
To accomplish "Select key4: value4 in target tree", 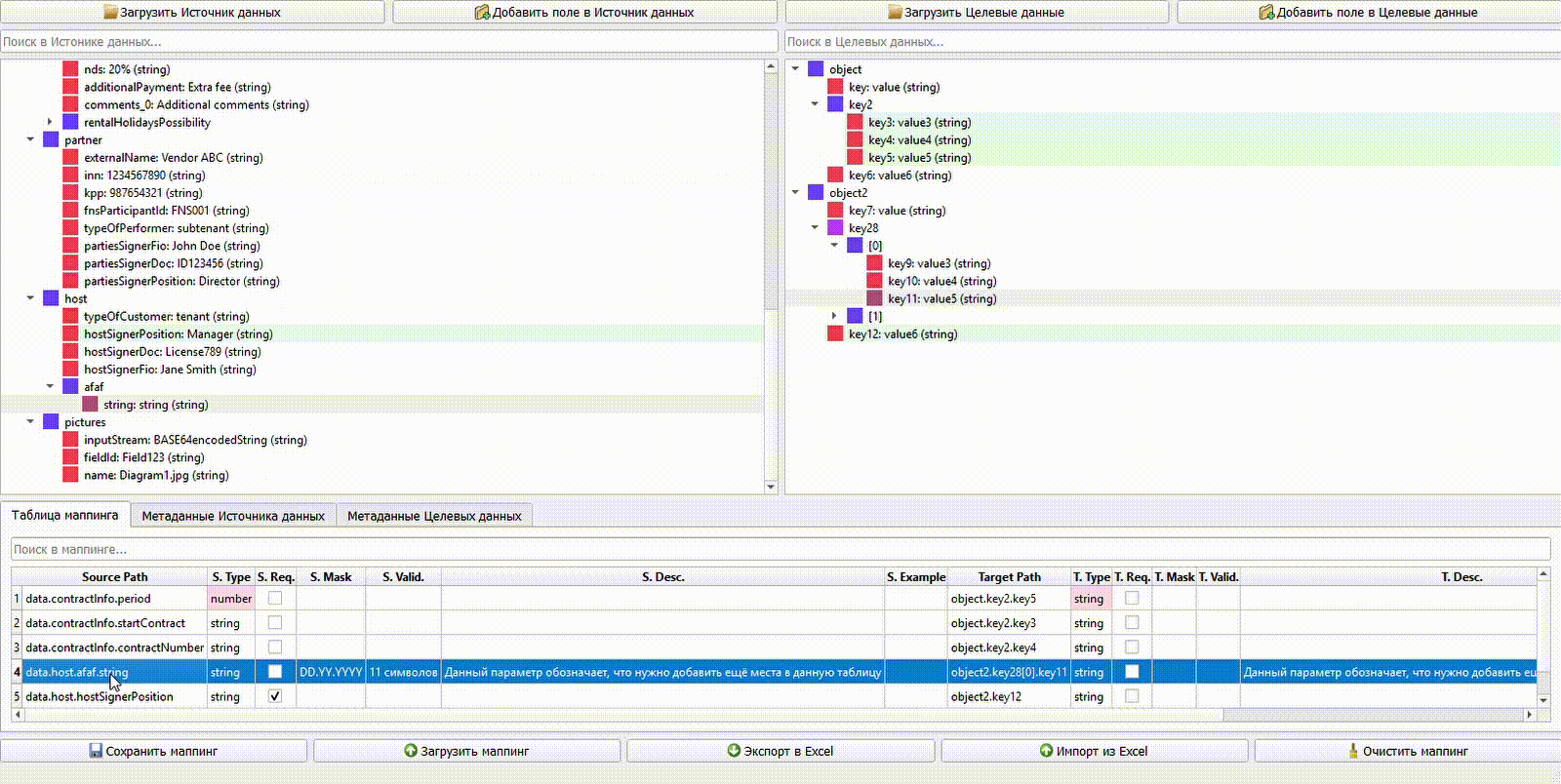I will [919, 139].
